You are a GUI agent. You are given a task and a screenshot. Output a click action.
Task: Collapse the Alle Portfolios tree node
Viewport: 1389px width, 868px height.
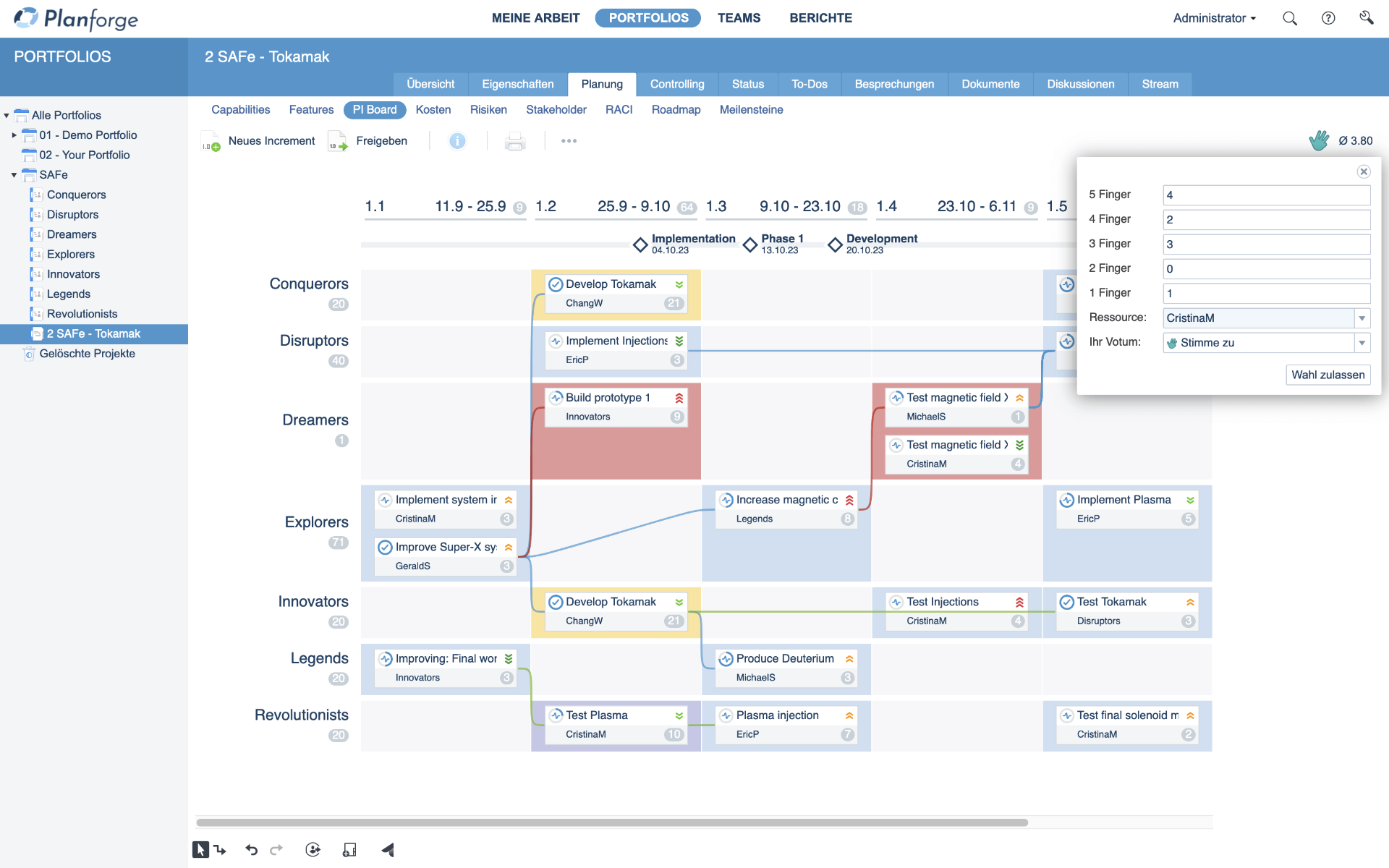click(x=7, y=115)
